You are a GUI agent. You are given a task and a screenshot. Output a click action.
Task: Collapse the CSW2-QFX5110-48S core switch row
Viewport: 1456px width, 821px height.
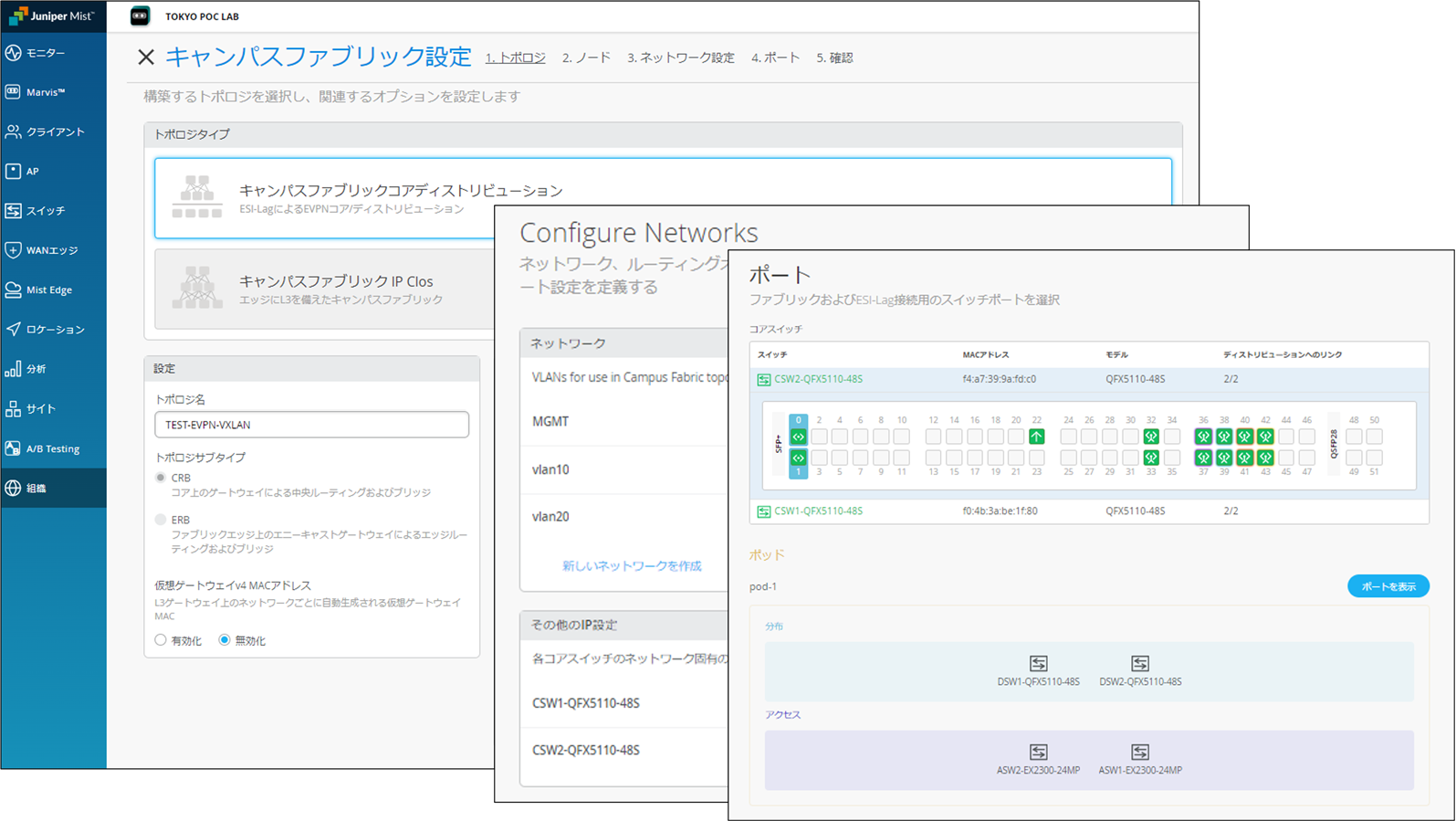pos(818,379)
